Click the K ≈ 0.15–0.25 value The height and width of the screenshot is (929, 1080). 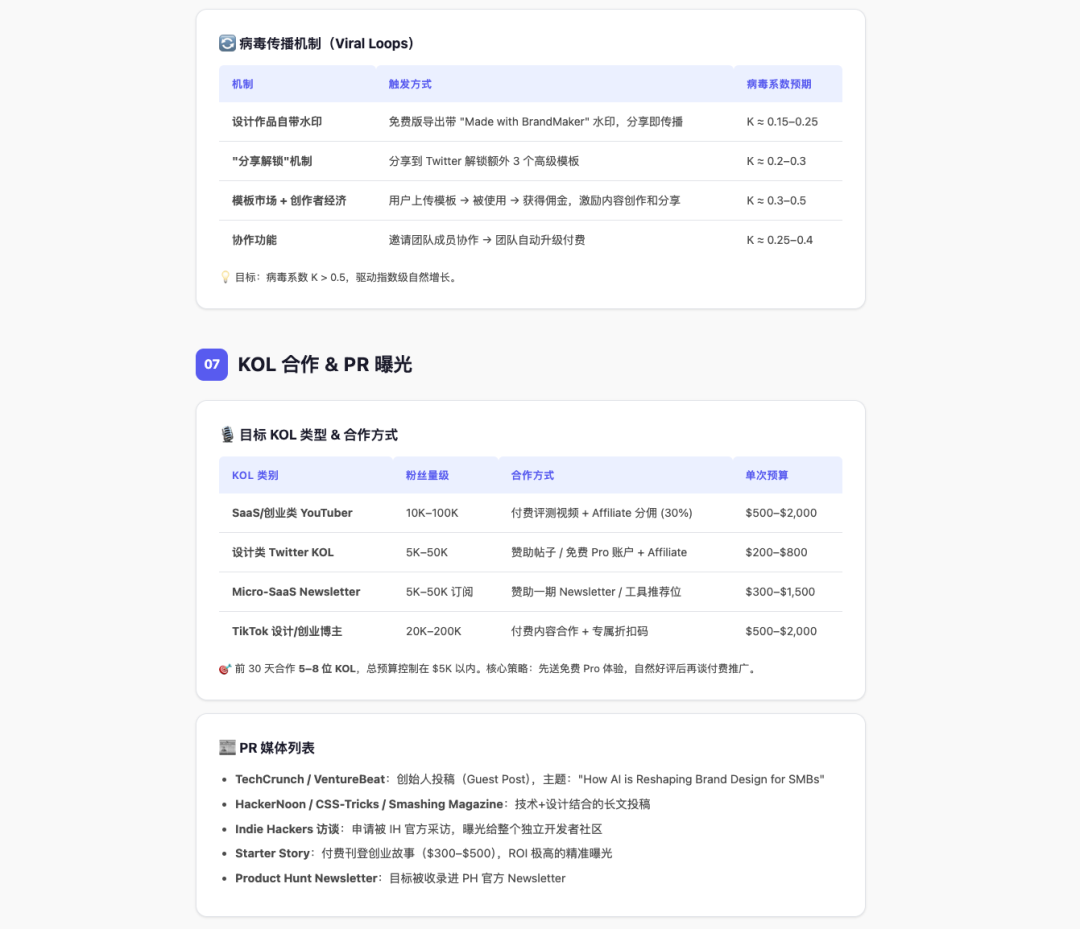tap(782, 122)
